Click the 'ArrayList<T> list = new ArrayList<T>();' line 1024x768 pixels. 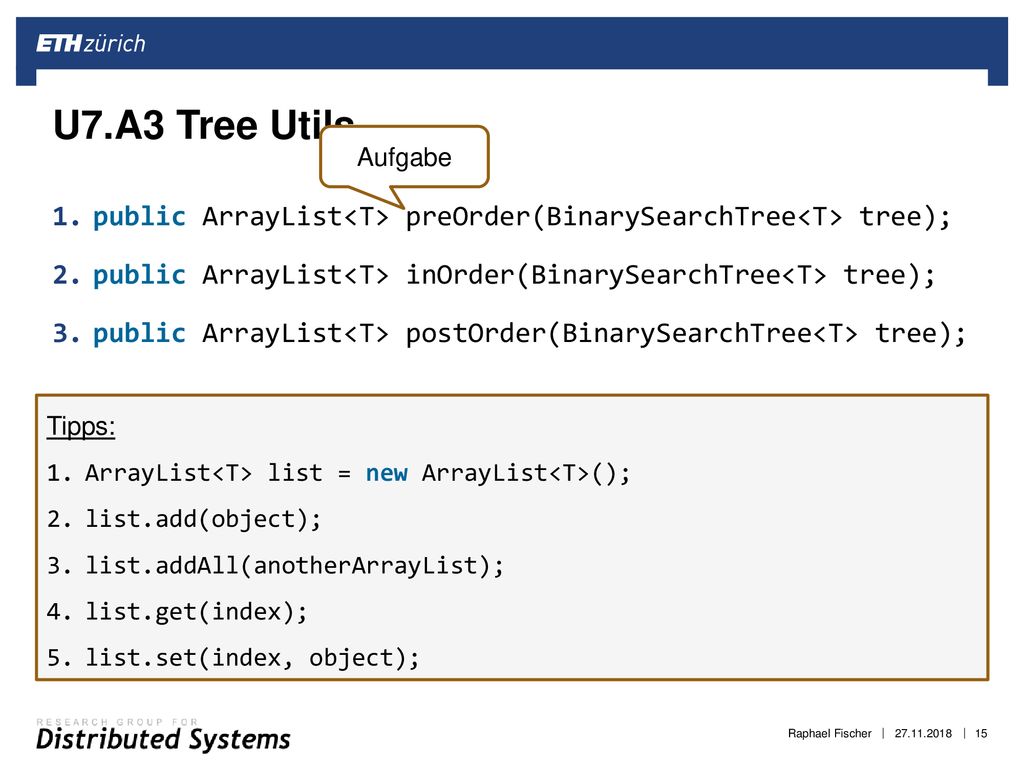(x=338, y=473)
